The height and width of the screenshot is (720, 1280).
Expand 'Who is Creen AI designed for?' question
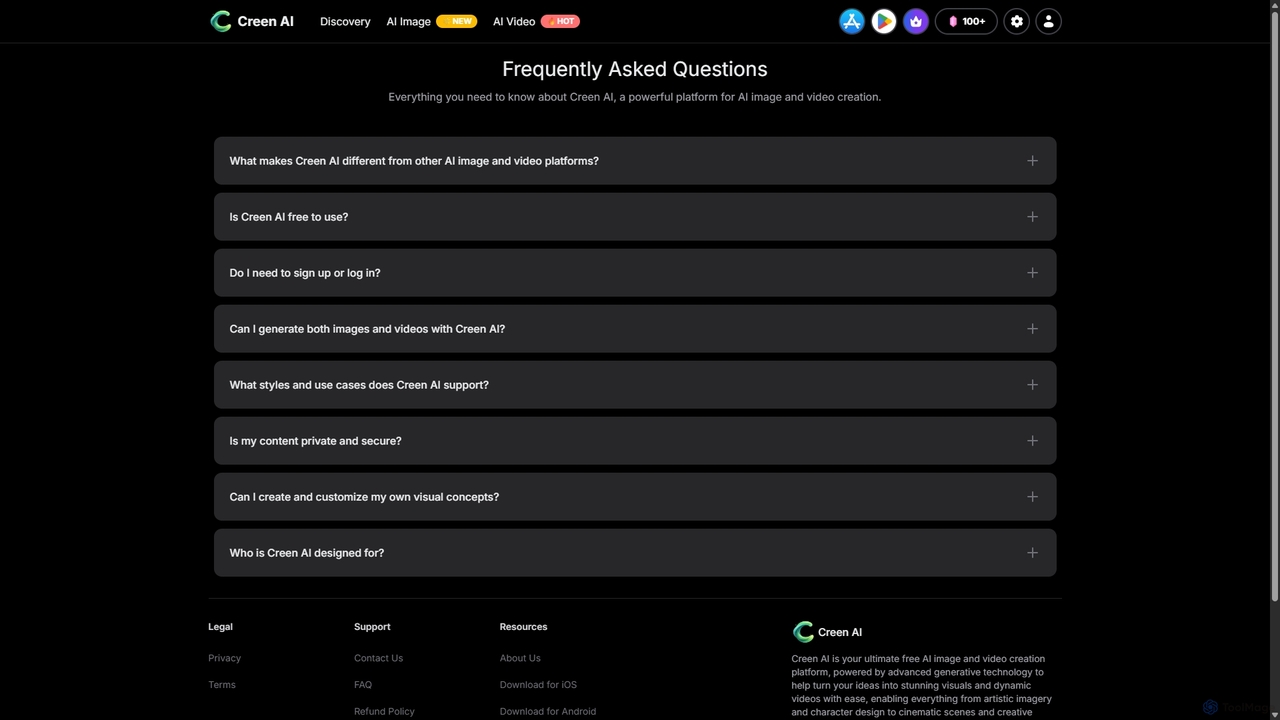click(635, 553)
